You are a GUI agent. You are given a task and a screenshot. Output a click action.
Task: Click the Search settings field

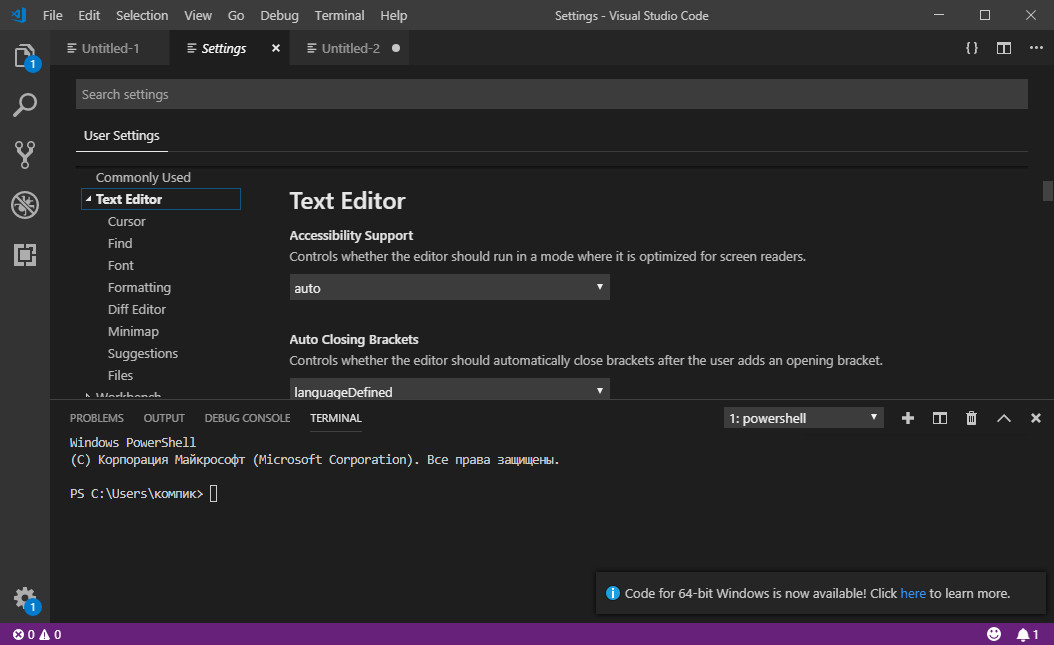pyautogui.click(x=551, y=94)
